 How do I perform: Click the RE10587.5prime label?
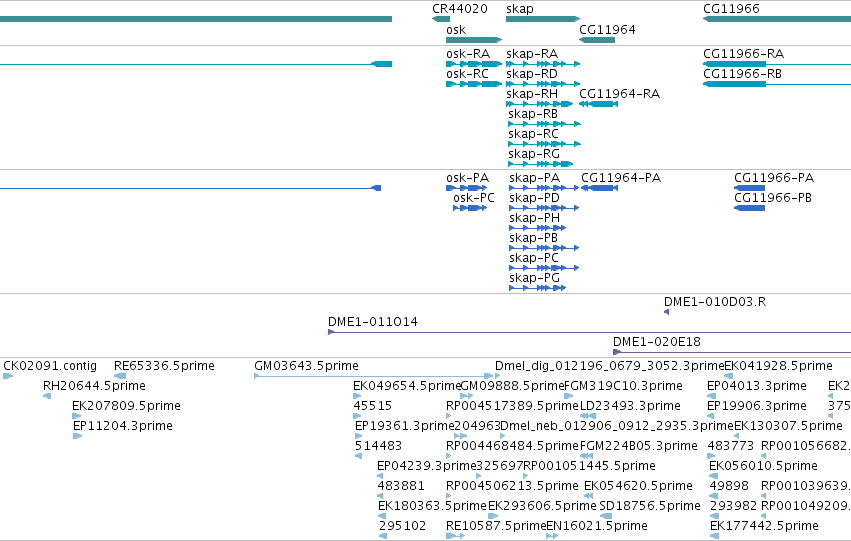[496, 526]
